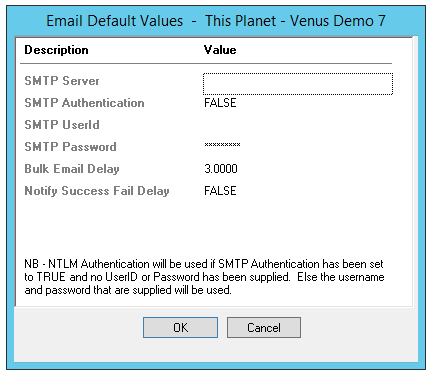Click the Cancel button
The width and height of the screenshot is (431, 376).
coord(264,327)
